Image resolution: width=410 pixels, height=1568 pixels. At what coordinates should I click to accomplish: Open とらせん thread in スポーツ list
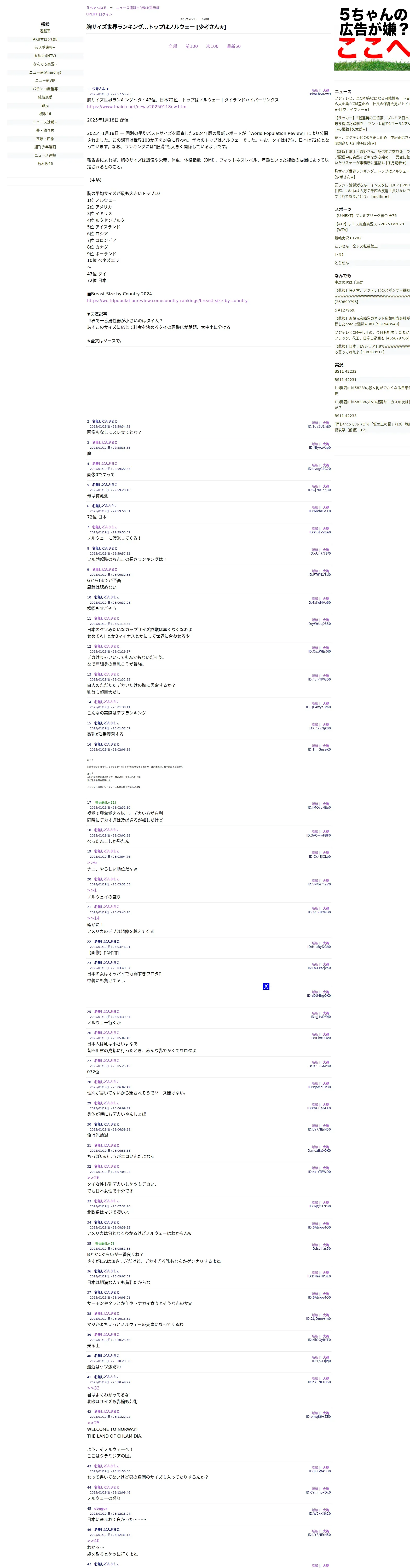[x=342, y=263]
